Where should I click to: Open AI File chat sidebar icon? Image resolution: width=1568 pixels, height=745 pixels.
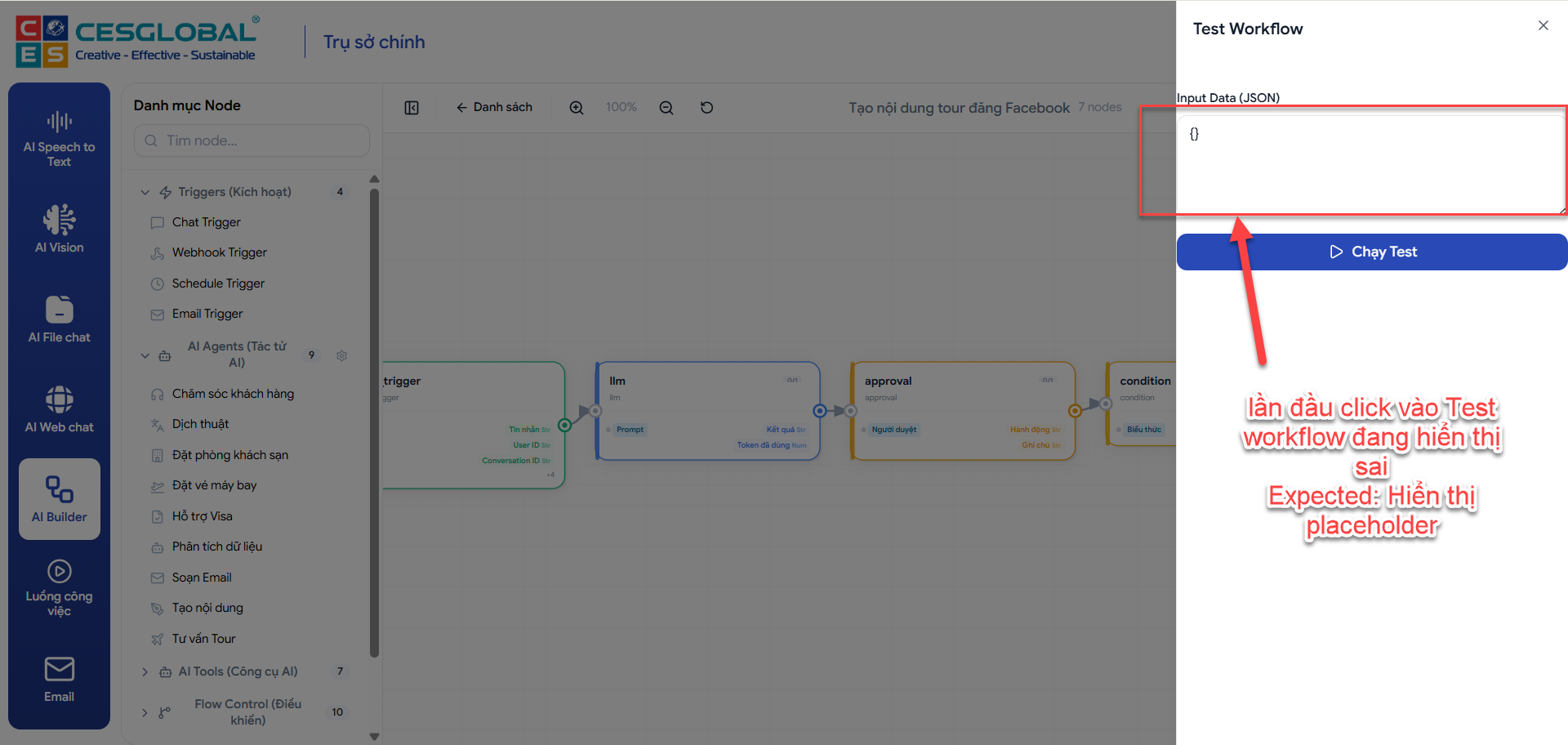[x=59, y=319]
